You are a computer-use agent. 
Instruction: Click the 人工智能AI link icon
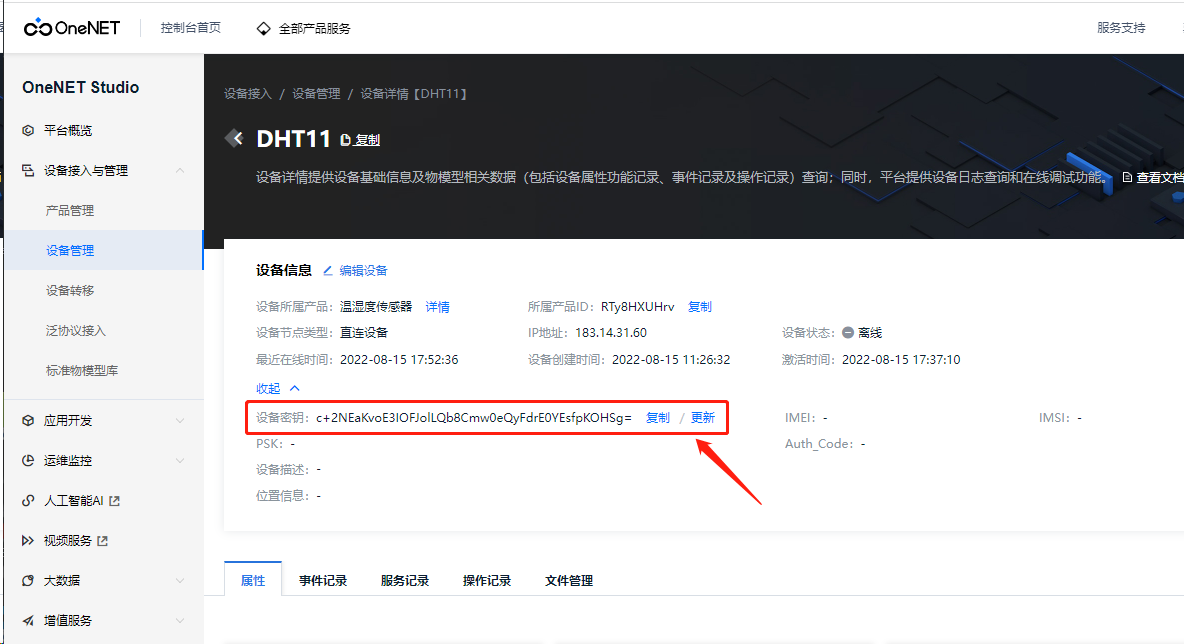click(28, 501)
